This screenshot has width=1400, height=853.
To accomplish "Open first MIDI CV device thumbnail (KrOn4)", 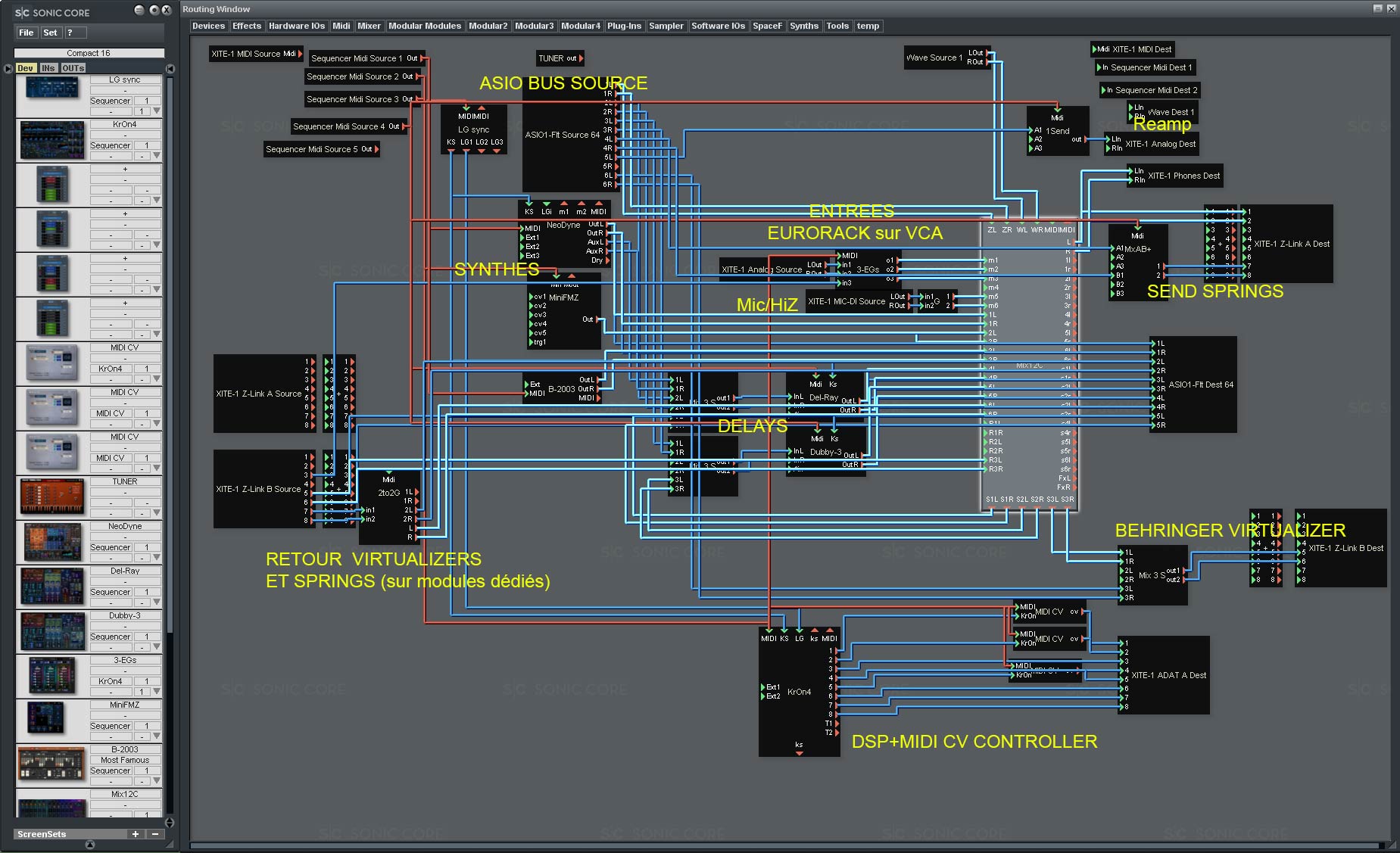I will coord(52,363).
